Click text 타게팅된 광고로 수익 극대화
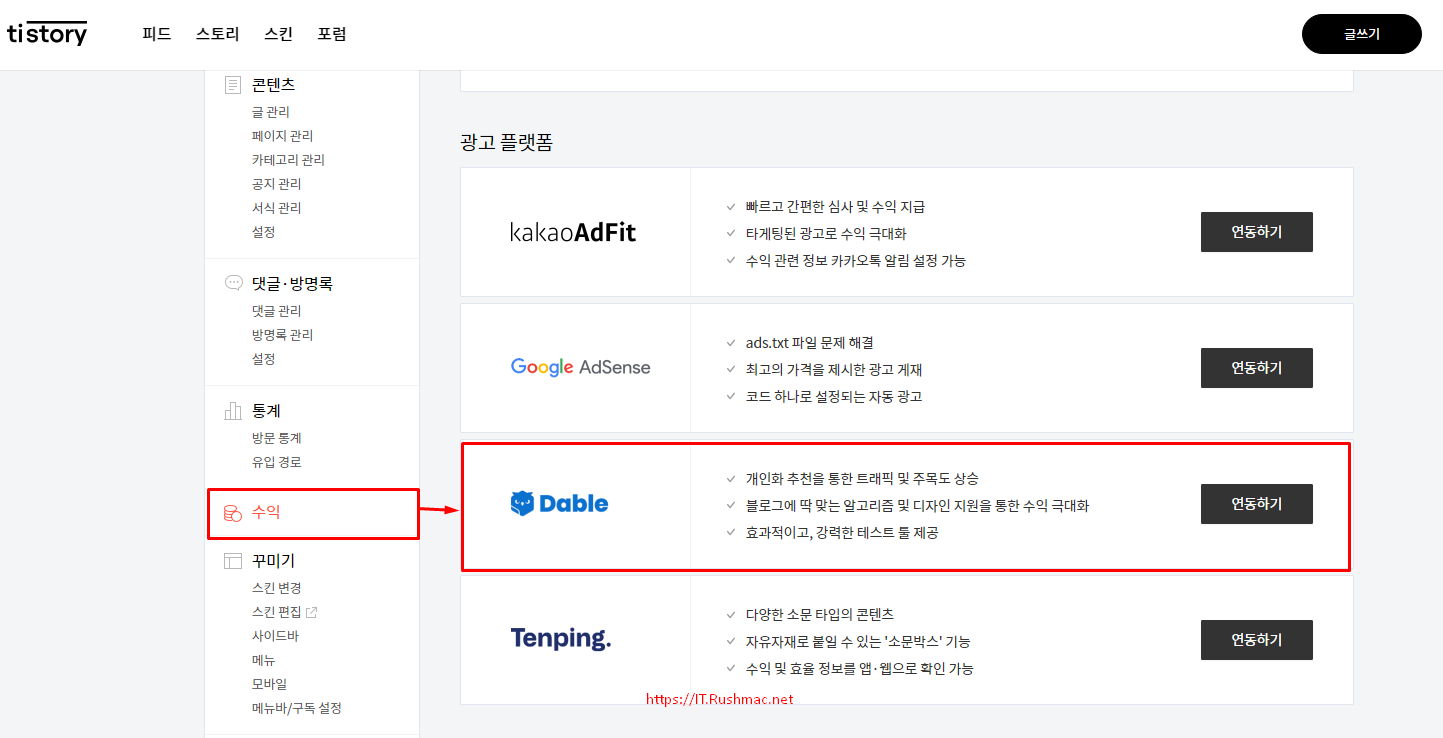 coord(826,234)
